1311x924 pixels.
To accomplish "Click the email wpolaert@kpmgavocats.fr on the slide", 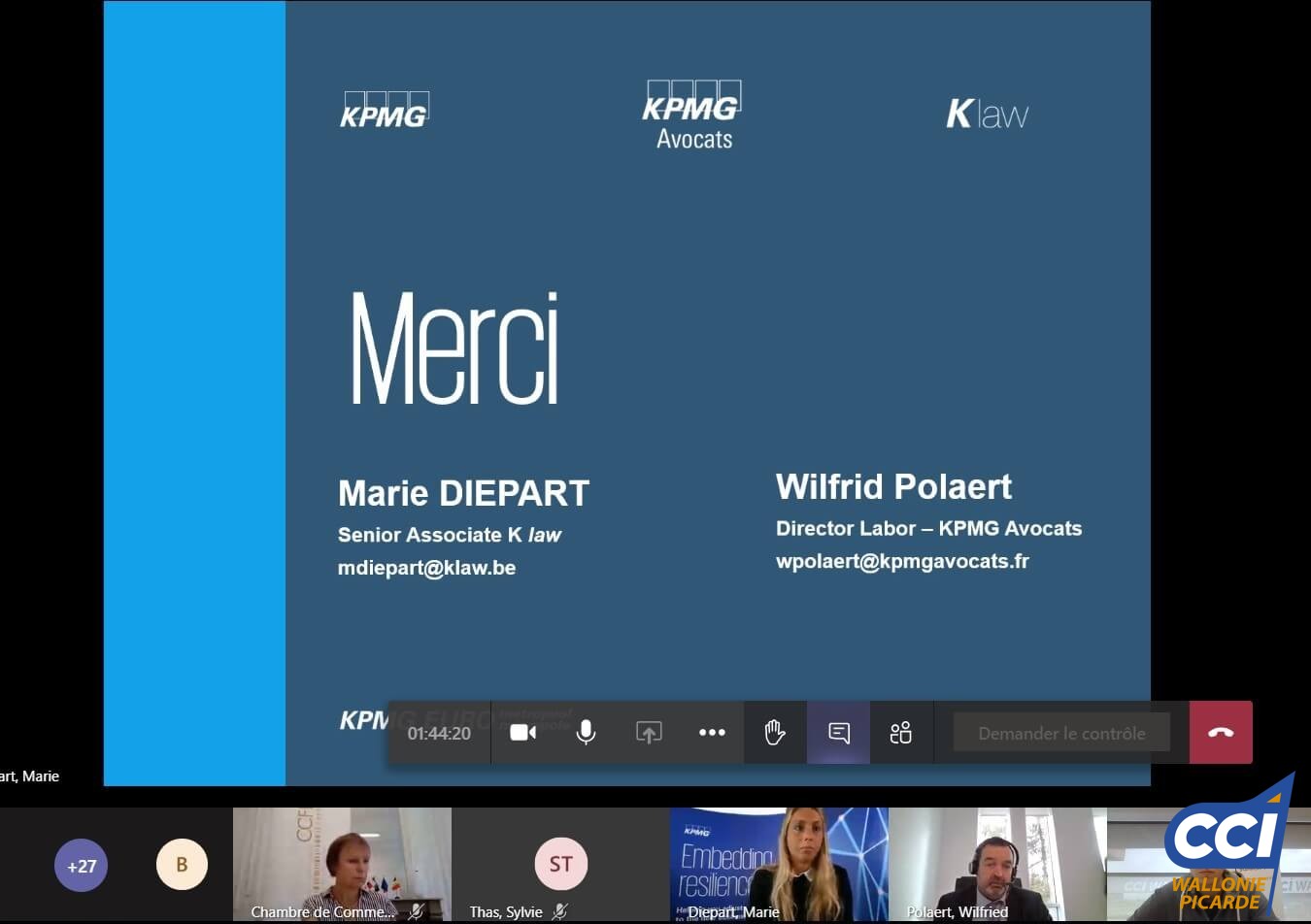I will 902,561.
